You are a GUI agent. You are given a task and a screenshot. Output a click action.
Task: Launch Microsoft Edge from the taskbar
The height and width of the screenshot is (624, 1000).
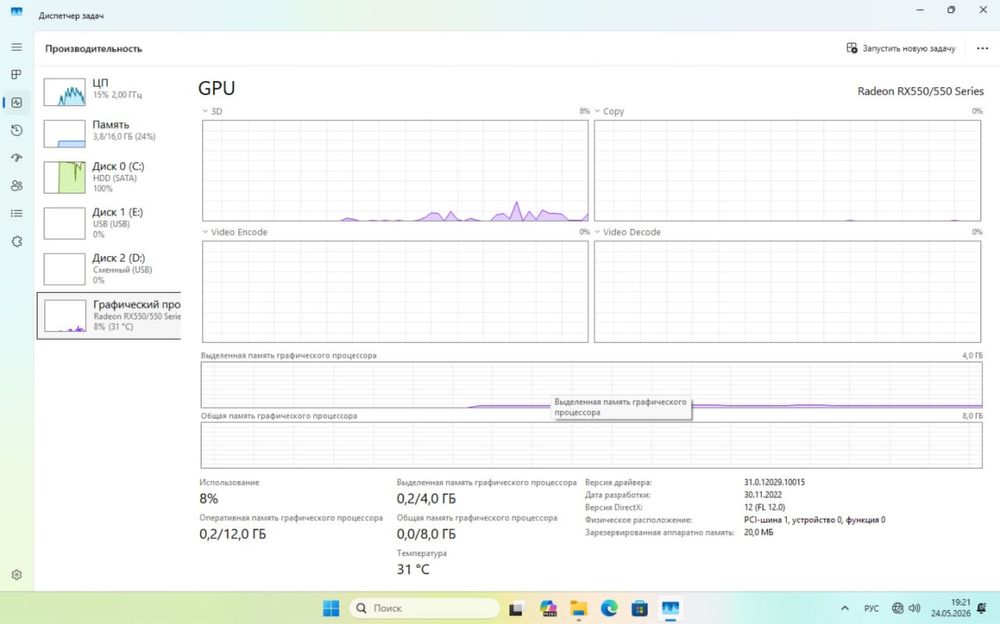(x=609, y=608)
